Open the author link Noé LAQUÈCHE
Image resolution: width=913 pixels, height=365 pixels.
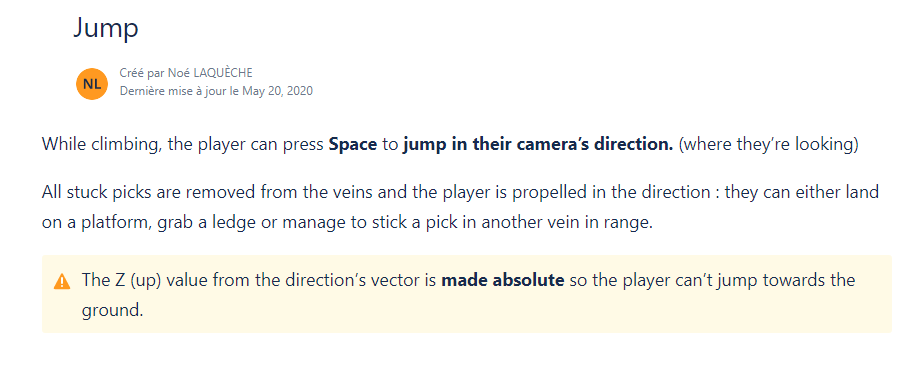tap(210, 73)
